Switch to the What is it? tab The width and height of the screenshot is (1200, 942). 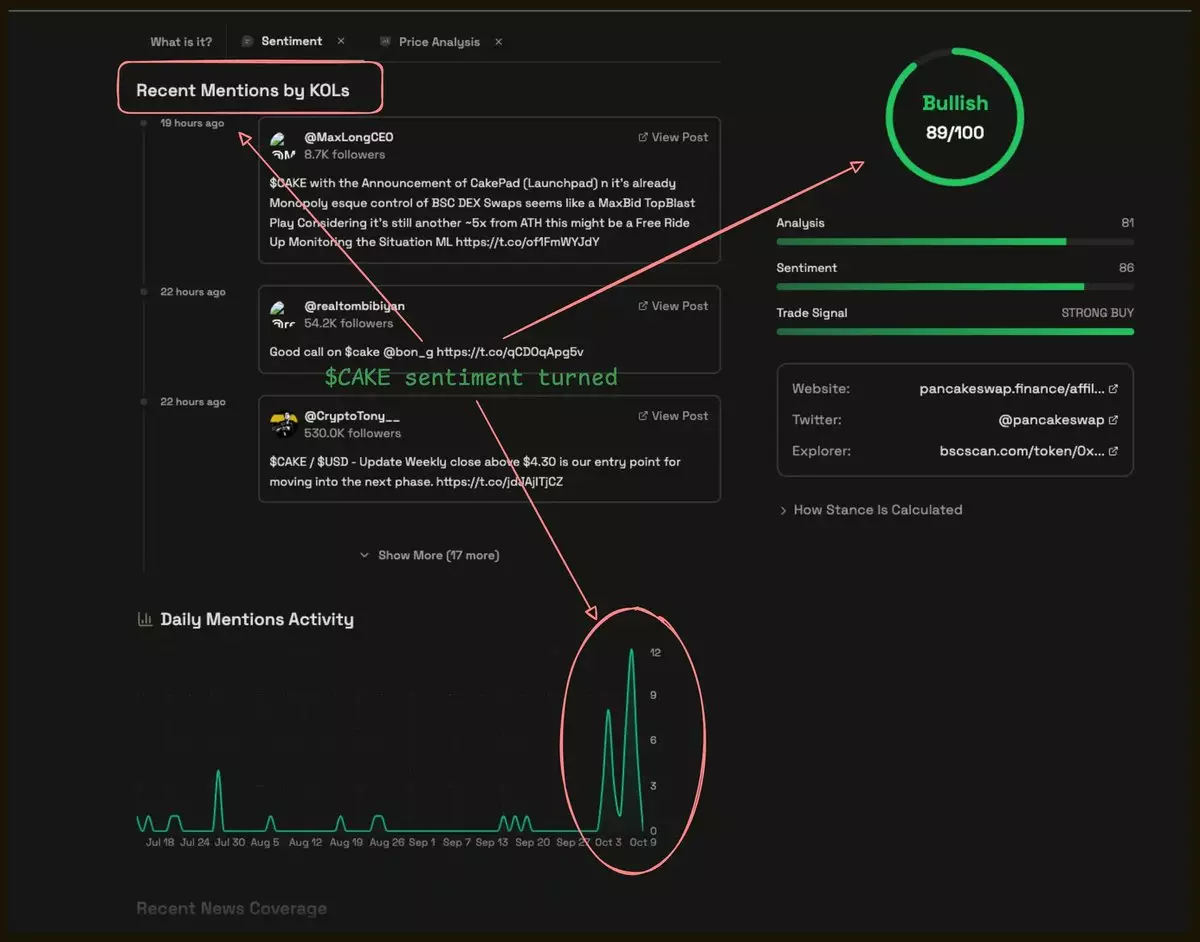(x=181, y=42)
